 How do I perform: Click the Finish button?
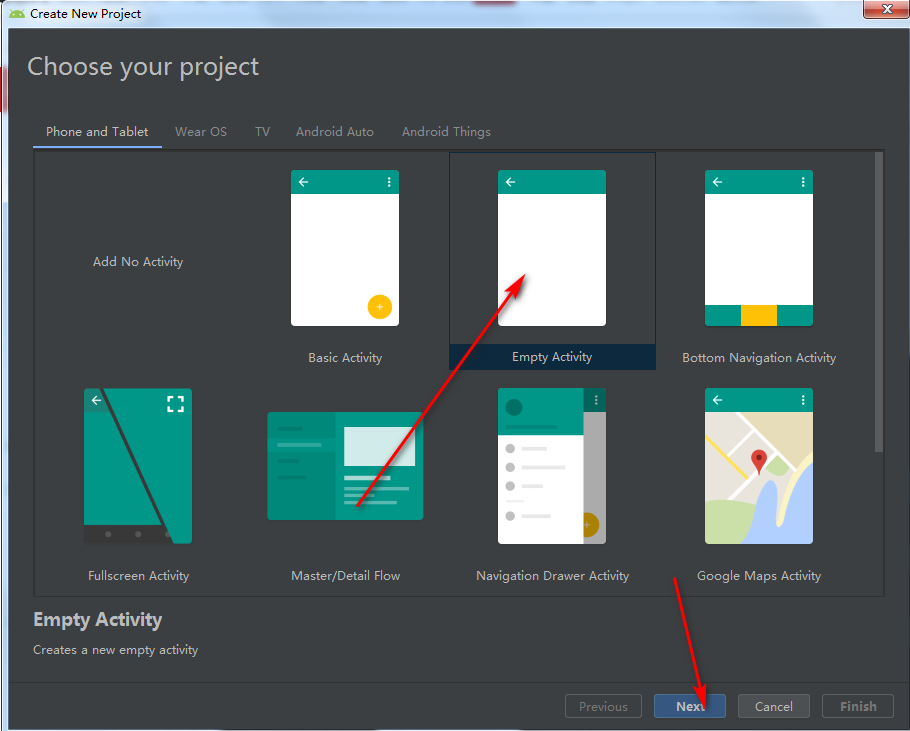(x=857, y=706)
